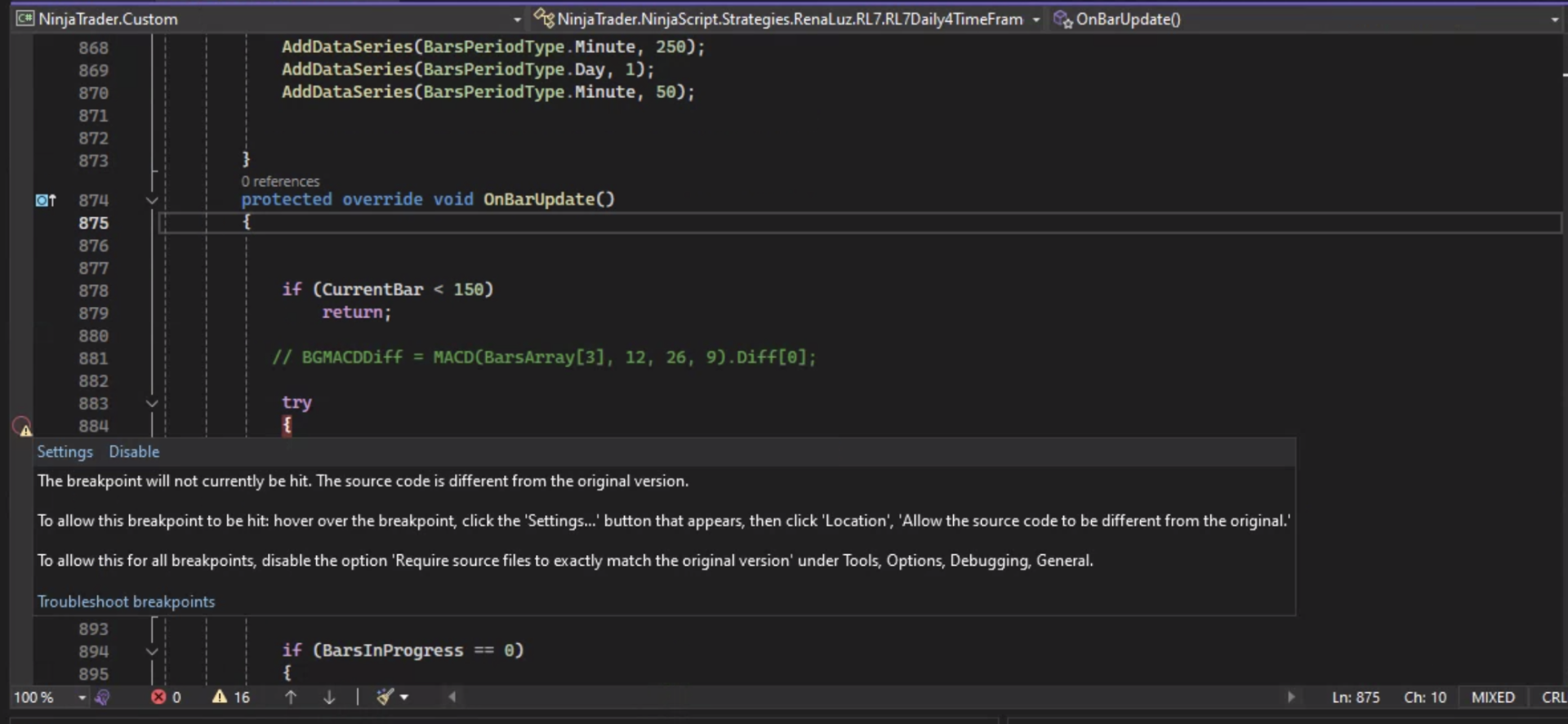Go to next issue with the down arrow

tap(329, 697)
